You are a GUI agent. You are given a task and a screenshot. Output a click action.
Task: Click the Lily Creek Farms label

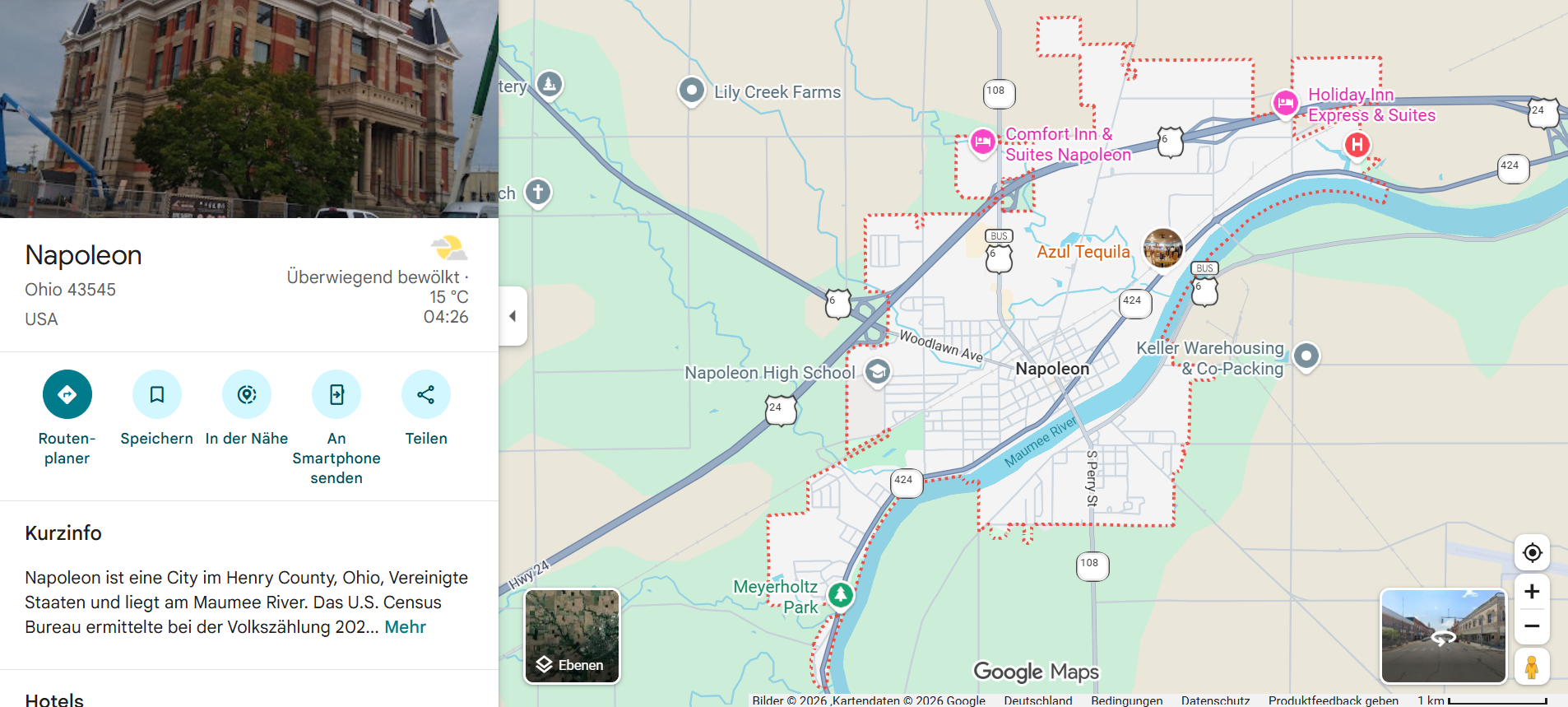(777, 92)
